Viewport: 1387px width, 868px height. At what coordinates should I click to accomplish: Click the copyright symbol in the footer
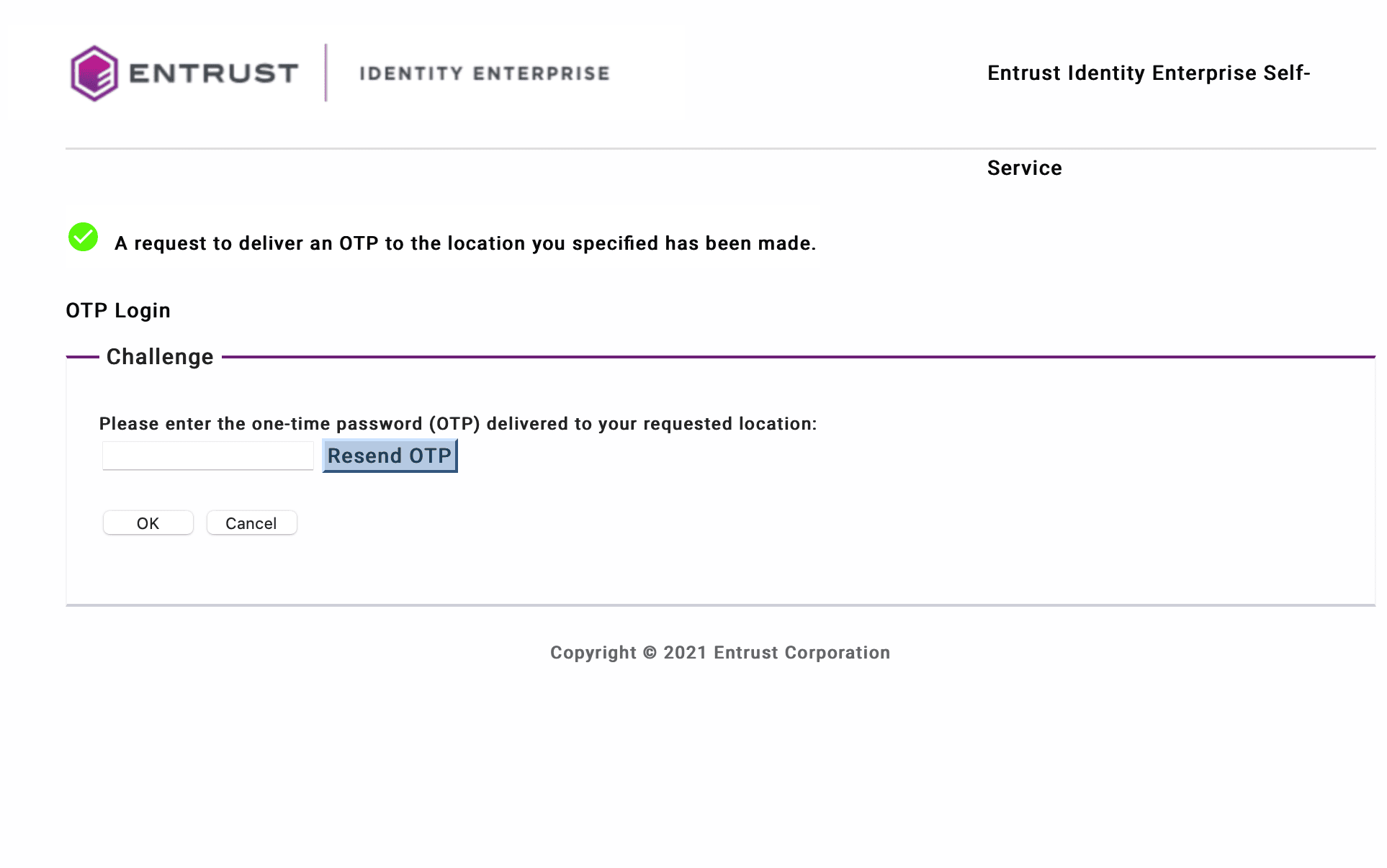click(650, 653)
